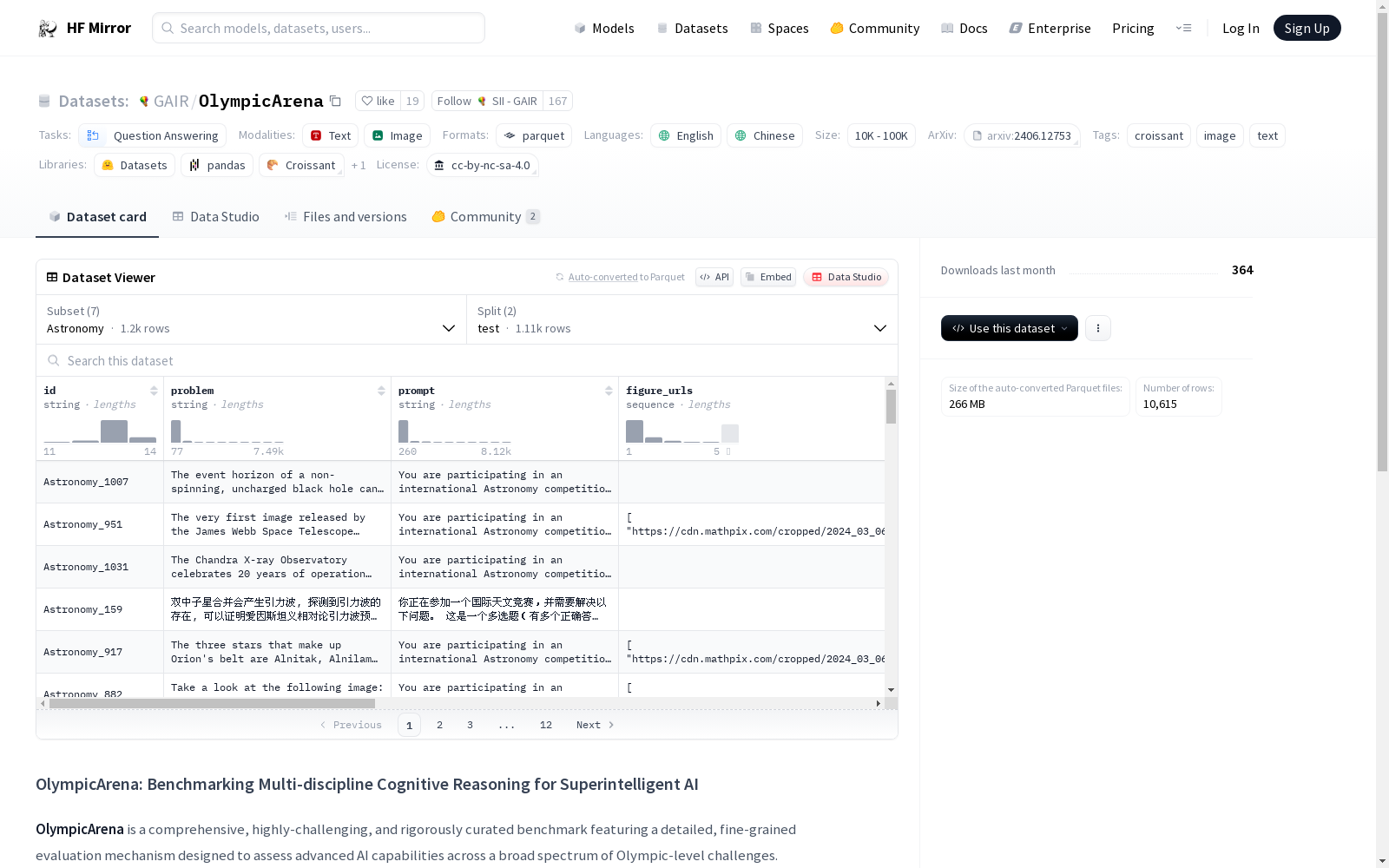1389x868 pixels.
Task: Select the Astronomy_159 row id cell
Action: (100, 609)
